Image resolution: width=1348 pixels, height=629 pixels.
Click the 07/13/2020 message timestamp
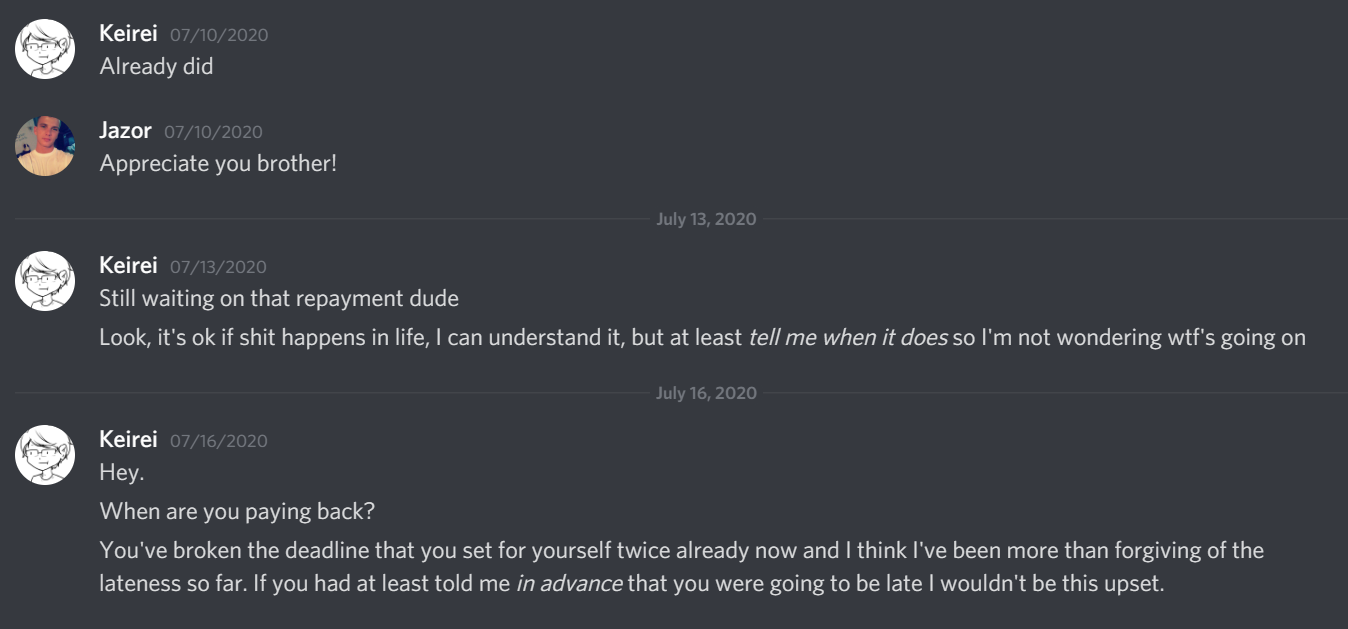click(x=219, y=267)
